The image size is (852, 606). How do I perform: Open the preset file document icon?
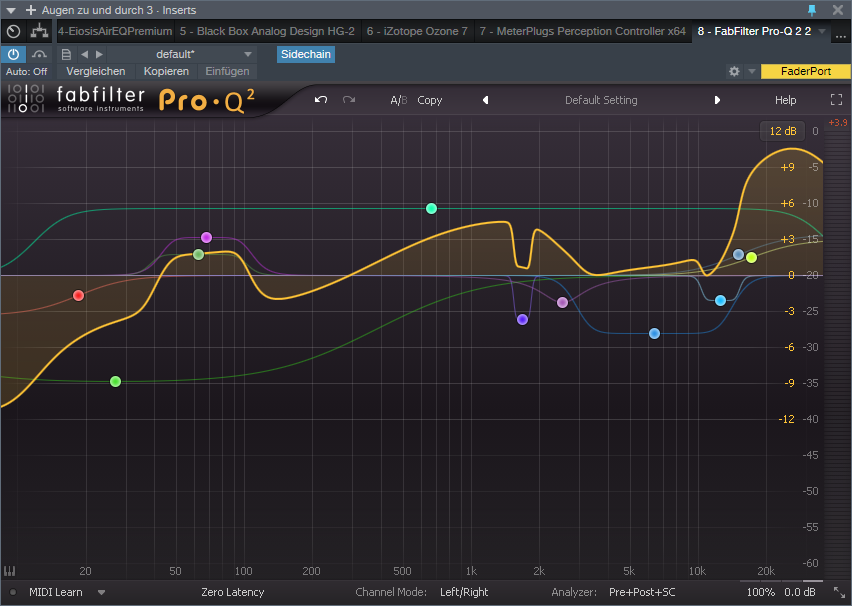pyautogui.click(x=66, y=54)
